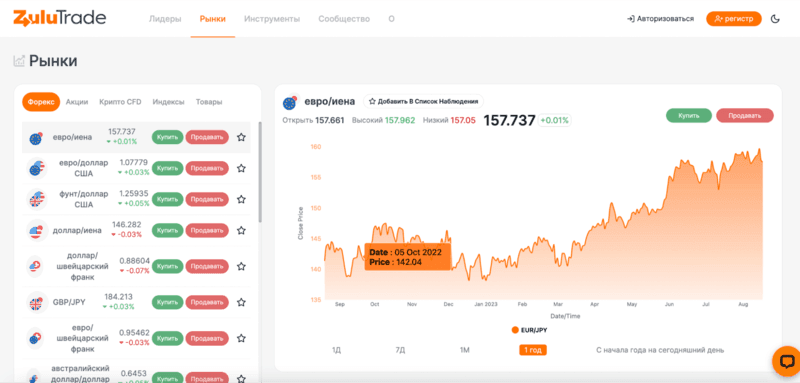Click the евро/иена flag icon in chart header

(x=290, y=103)
